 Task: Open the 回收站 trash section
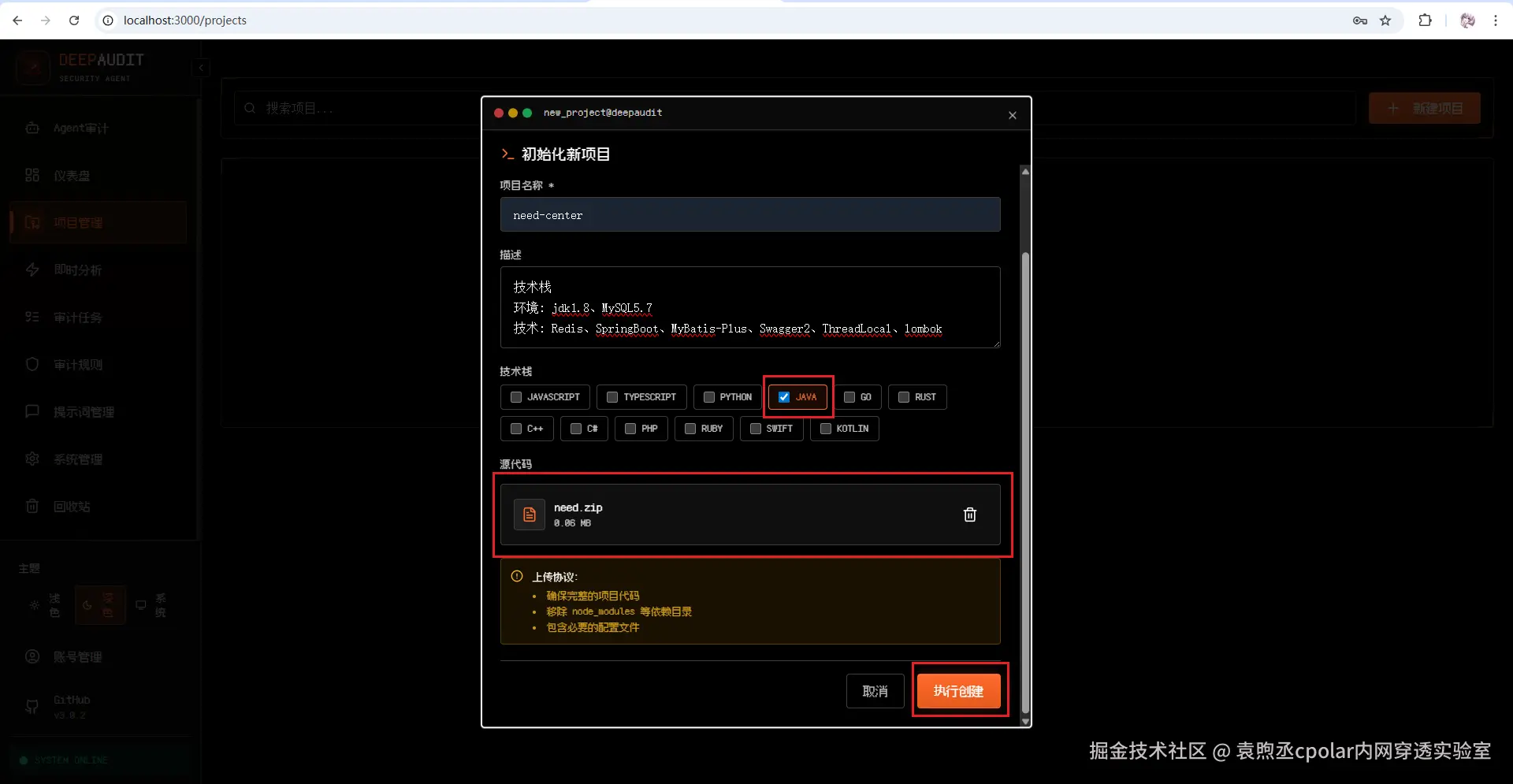click(x=72, y=506)
